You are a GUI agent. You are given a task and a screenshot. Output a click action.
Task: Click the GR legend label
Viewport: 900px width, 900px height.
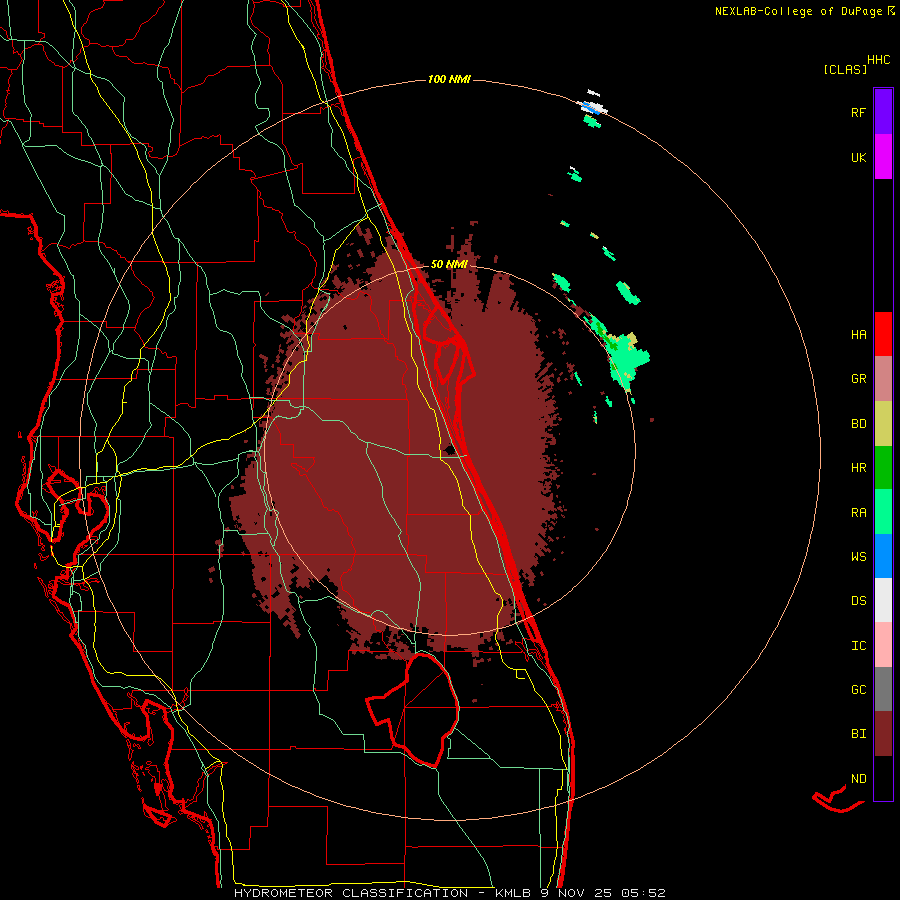(858, 379)
